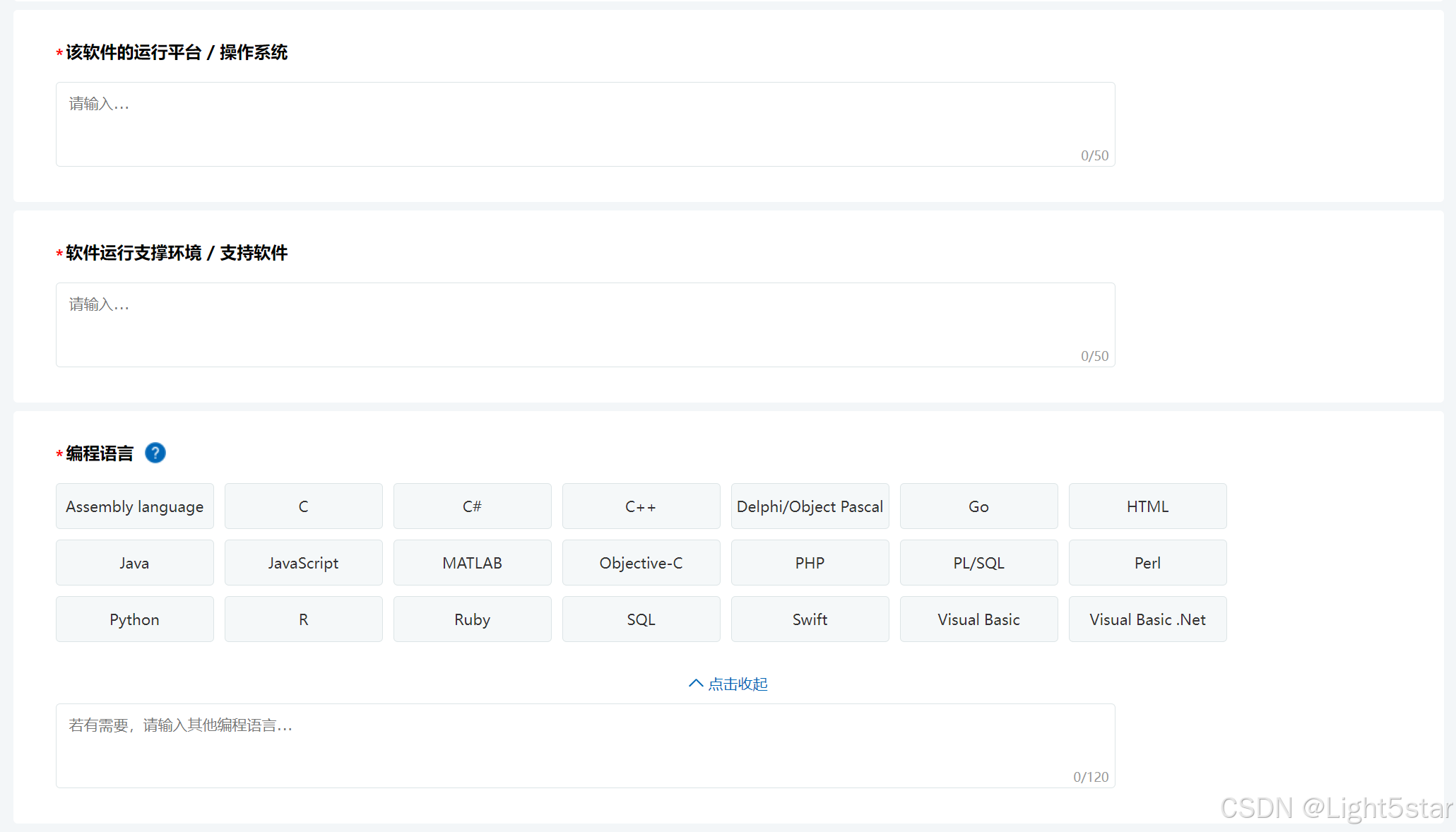Select the C language option
This screenshot has width=1456, height=832.
(x=303, y=506)
